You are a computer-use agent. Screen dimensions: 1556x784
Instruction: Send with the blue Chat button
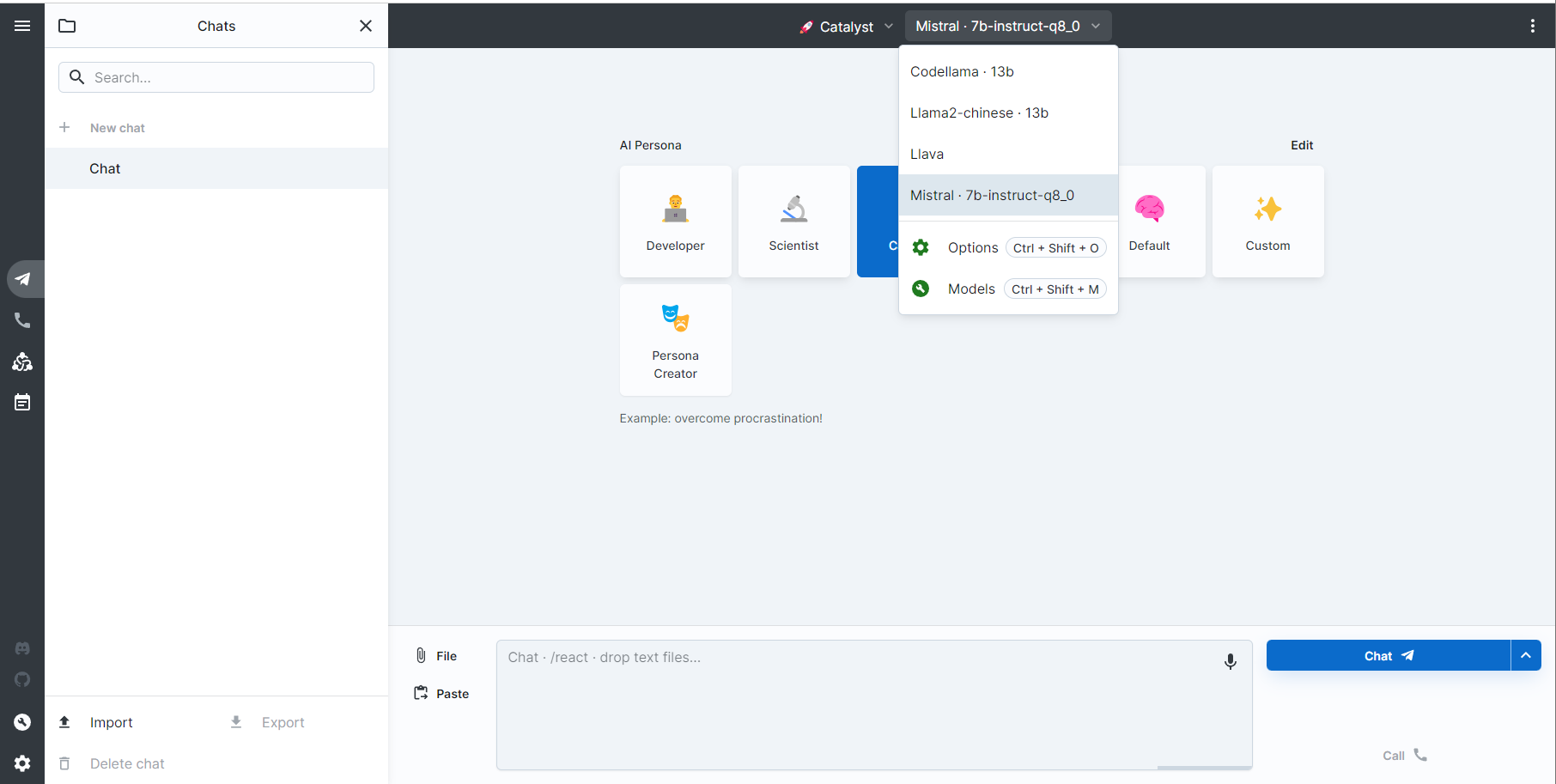[x=1389, y=655]
